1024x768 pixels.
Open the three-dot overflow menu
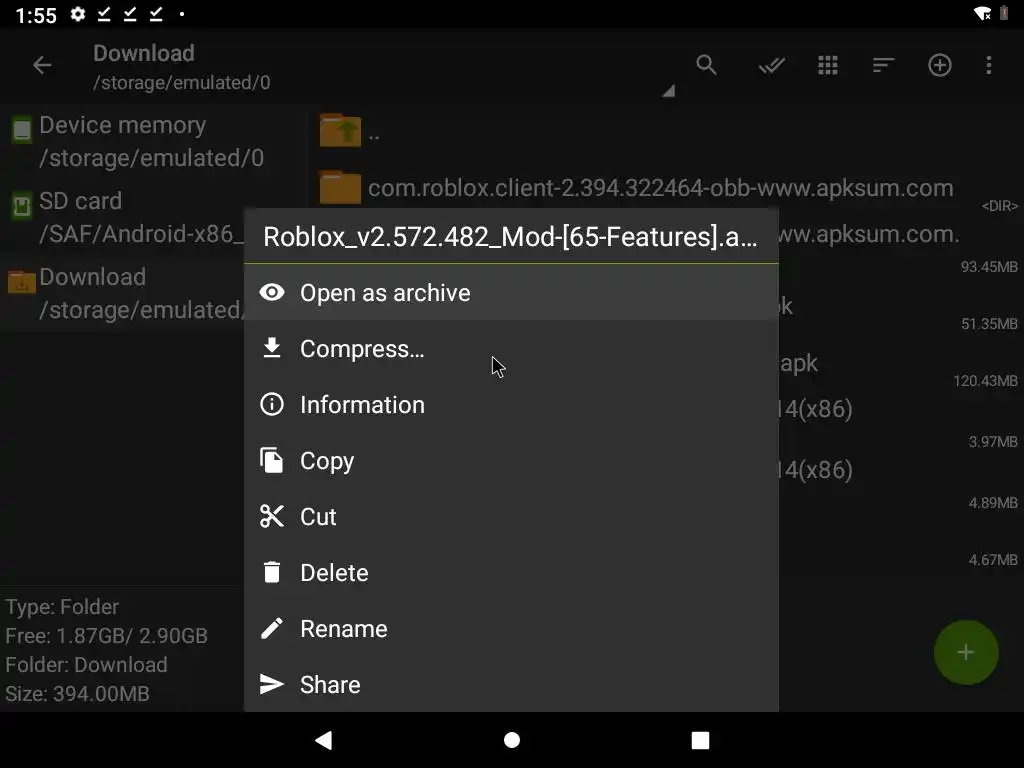(988, 65)
